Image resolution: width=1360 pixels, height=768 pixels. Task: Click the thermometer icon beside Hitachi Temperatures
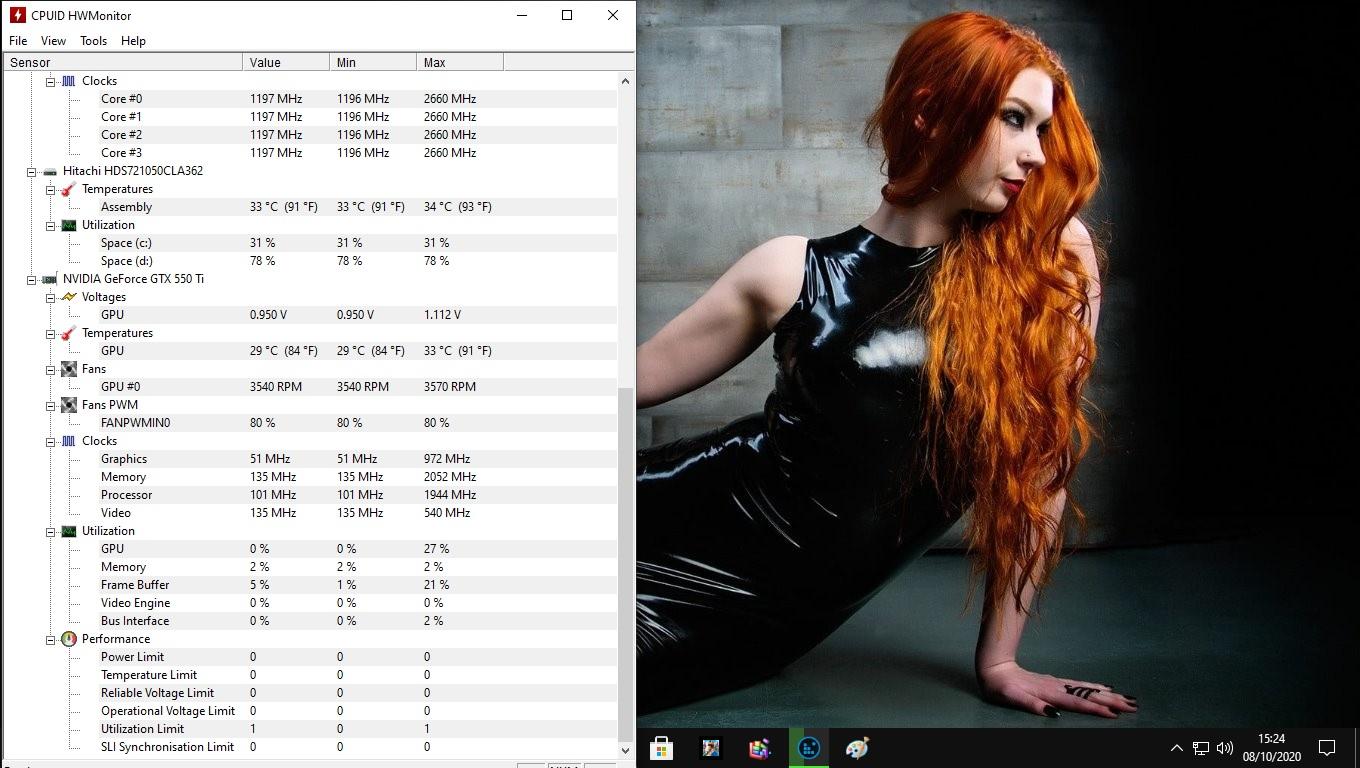[x=68, y=189]
